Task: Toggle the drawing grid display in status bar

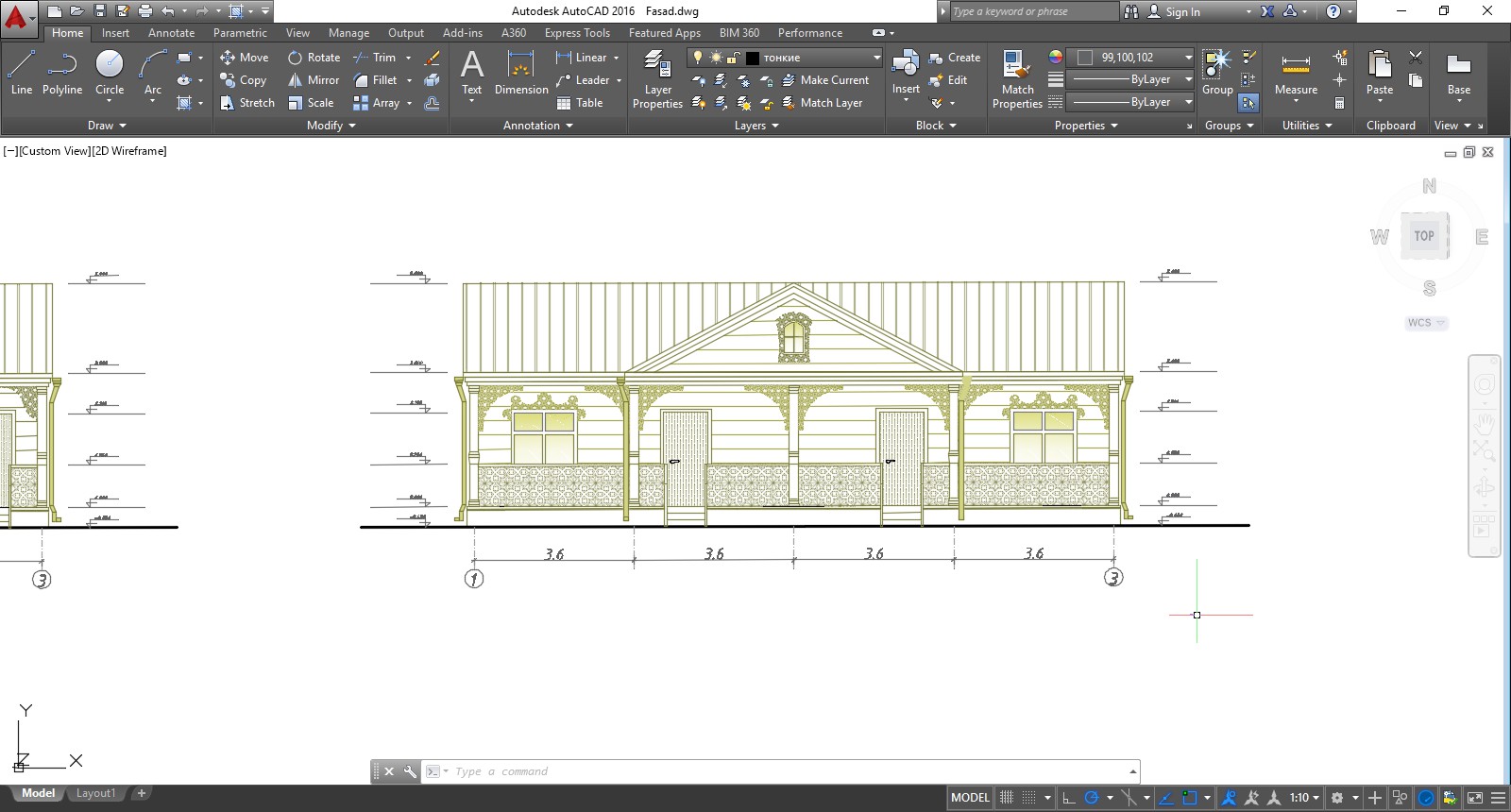Action: 1007,798
